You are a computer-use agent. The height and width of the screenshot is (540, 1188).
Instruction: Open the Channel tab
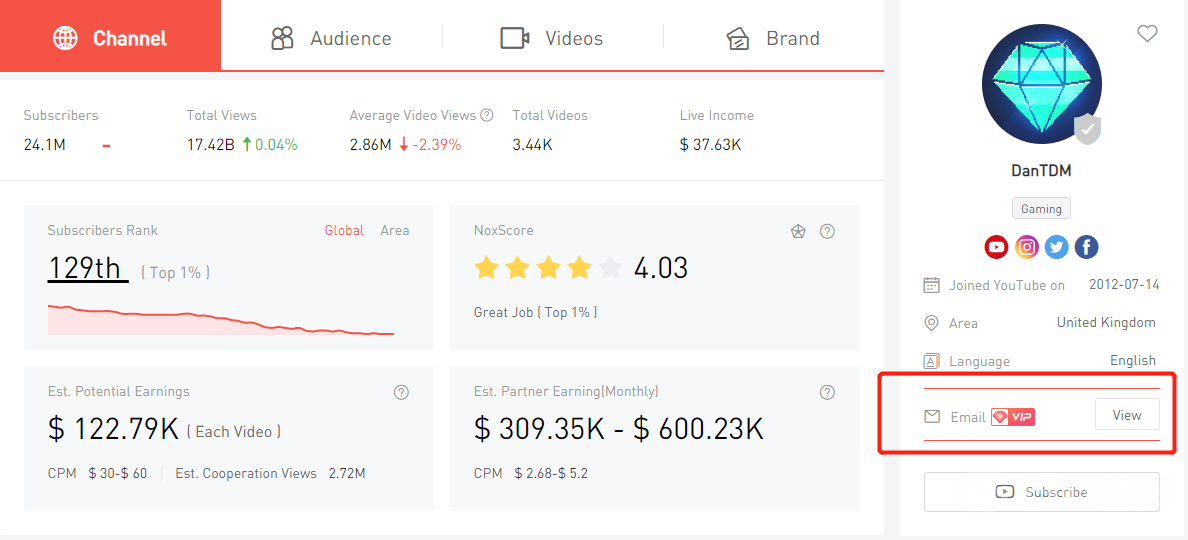click(110, 38)
